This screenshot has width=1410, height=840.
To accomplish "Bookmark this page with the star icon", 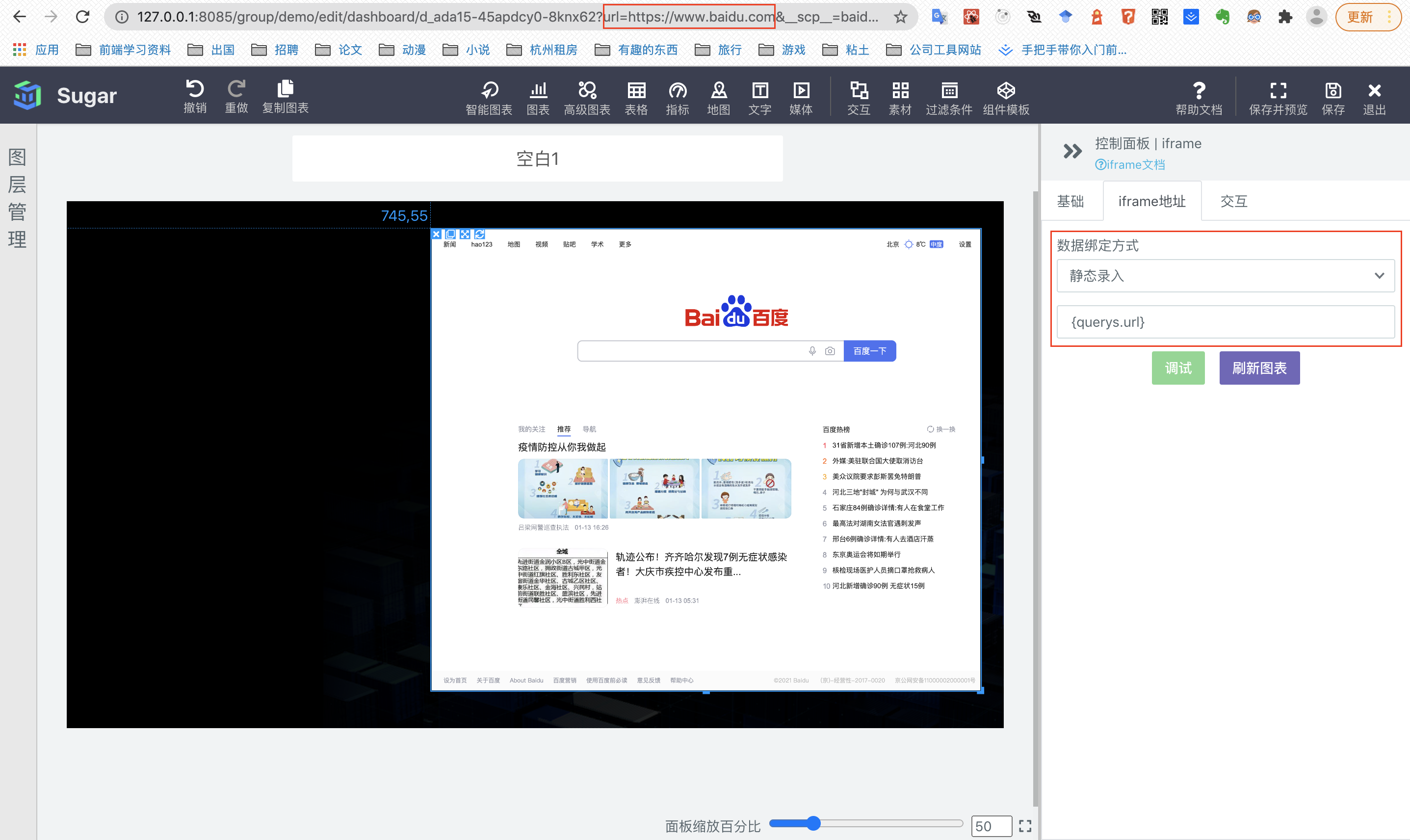I will 901,17.
